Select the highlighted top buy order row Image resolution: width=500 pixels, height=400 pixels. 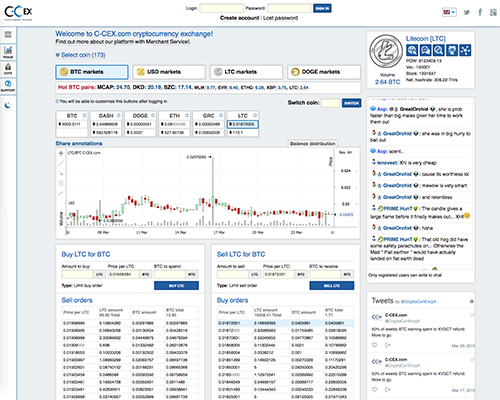coord(285,323)
